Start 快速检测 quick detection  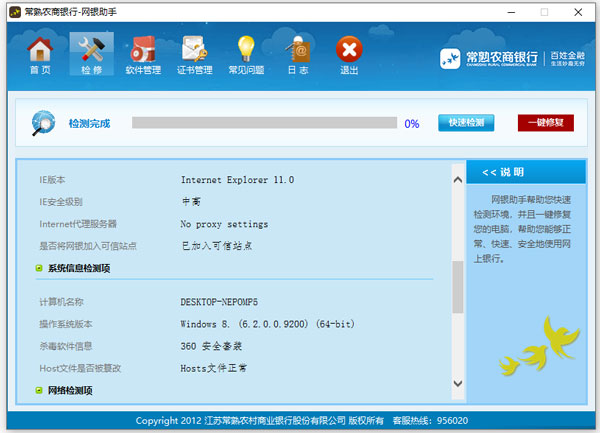click(466, 122)
